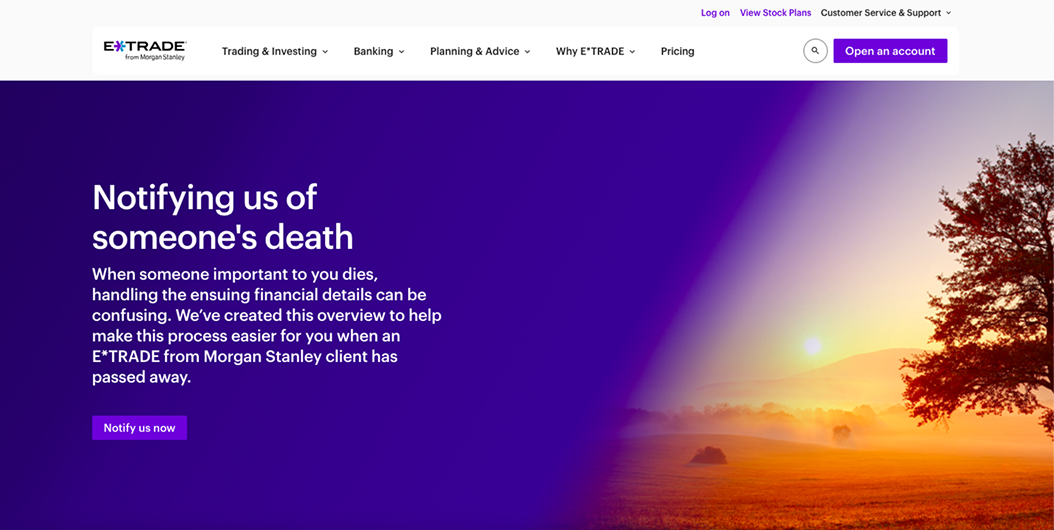Click the paragraph starting 'When someone important'
1054x530 pixels.
pyautogui.click(x=267, y=326)
